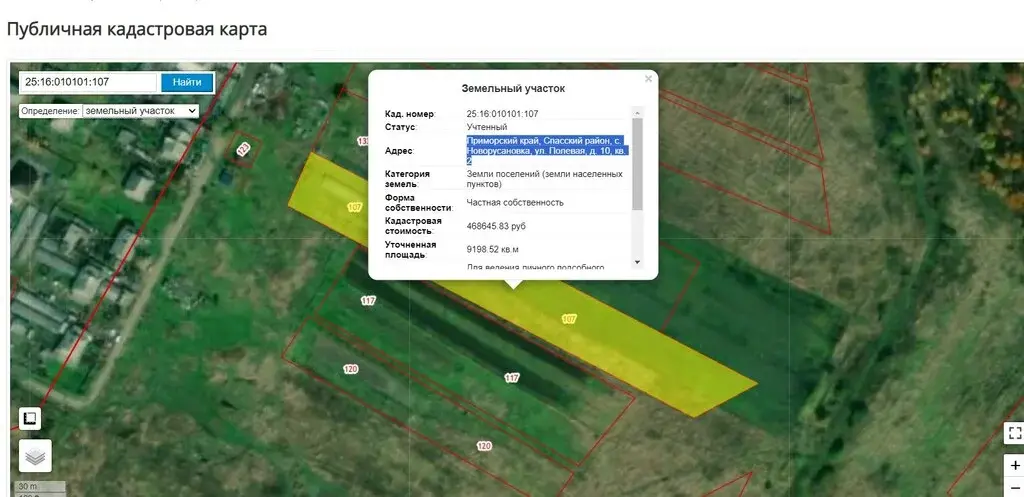This screenshot has height=497, width=1024.
Task: Zoom in with the plus button
Action: click(x=1014, y=466)
